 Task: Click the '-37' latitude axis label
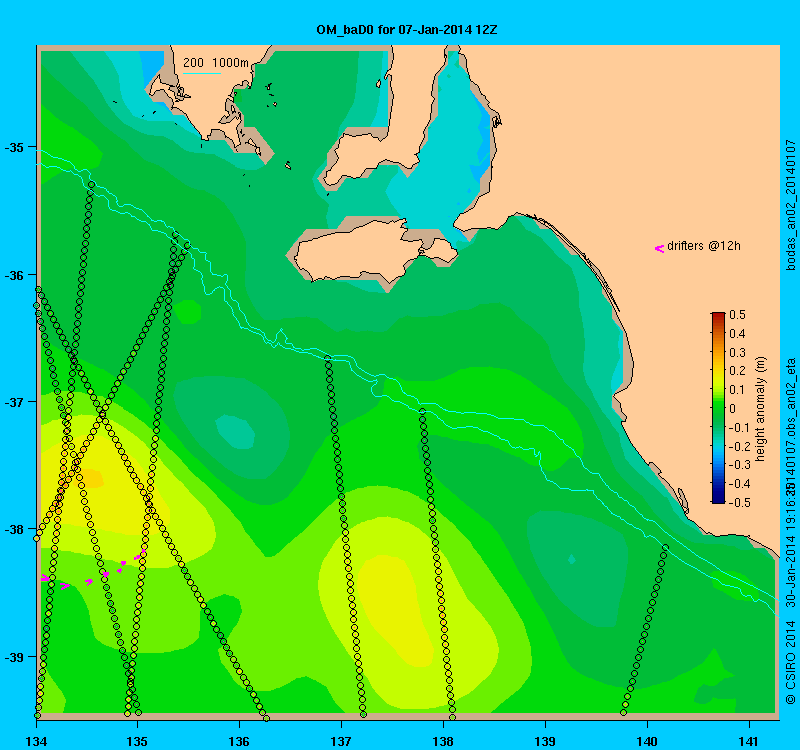tap(14, 402)
